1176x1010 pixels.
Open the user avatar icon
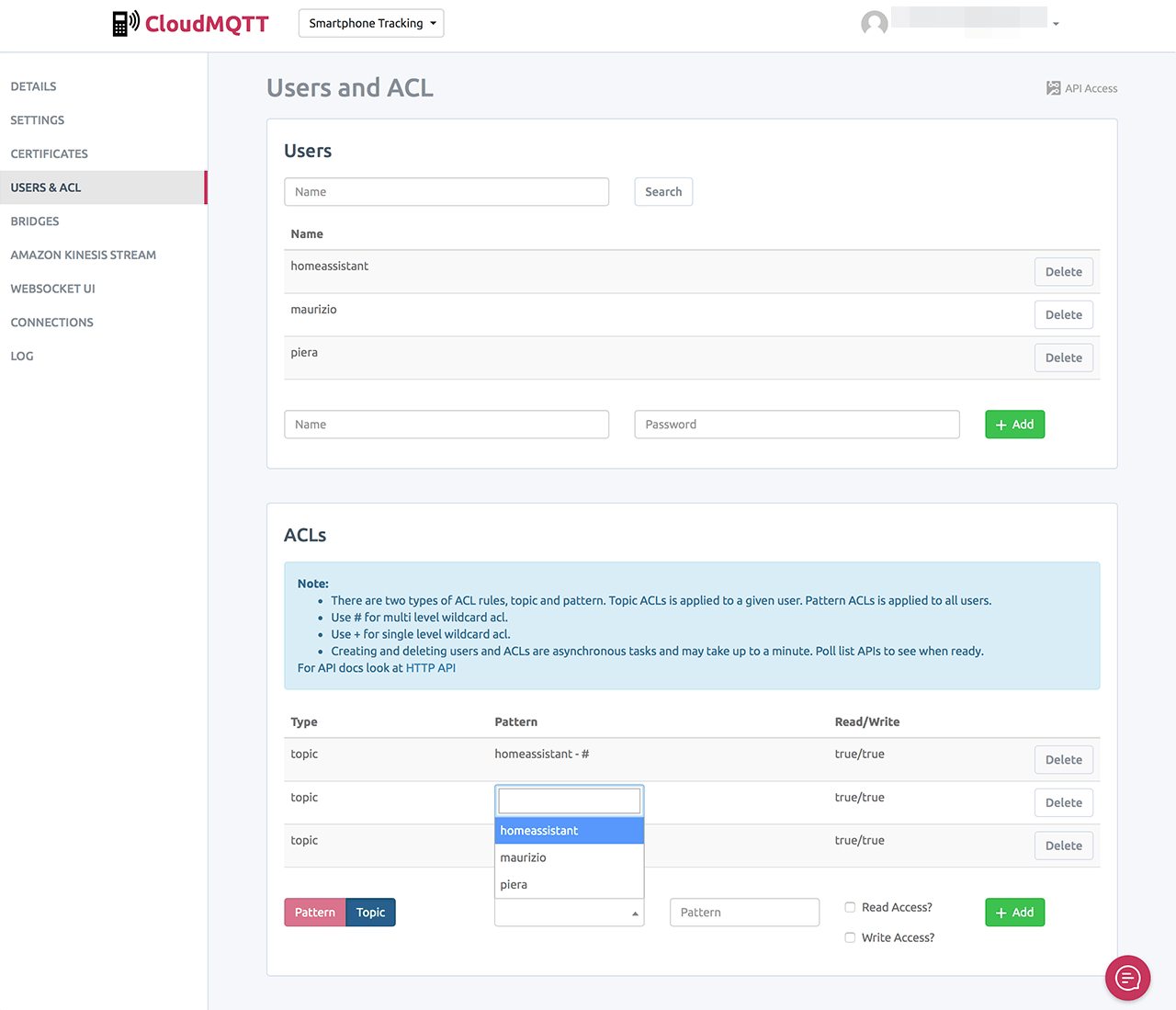pos(875,23)
